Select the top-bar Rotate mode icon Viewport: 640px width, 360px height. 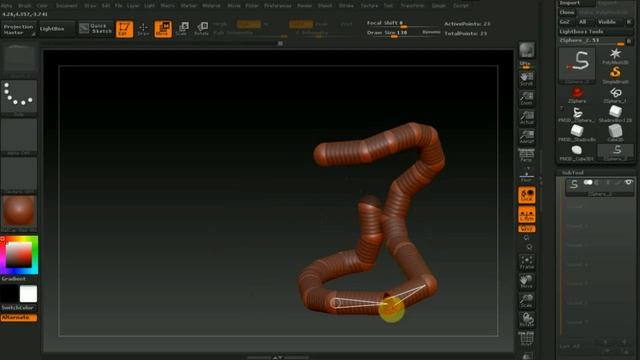[x=201, y=29]
